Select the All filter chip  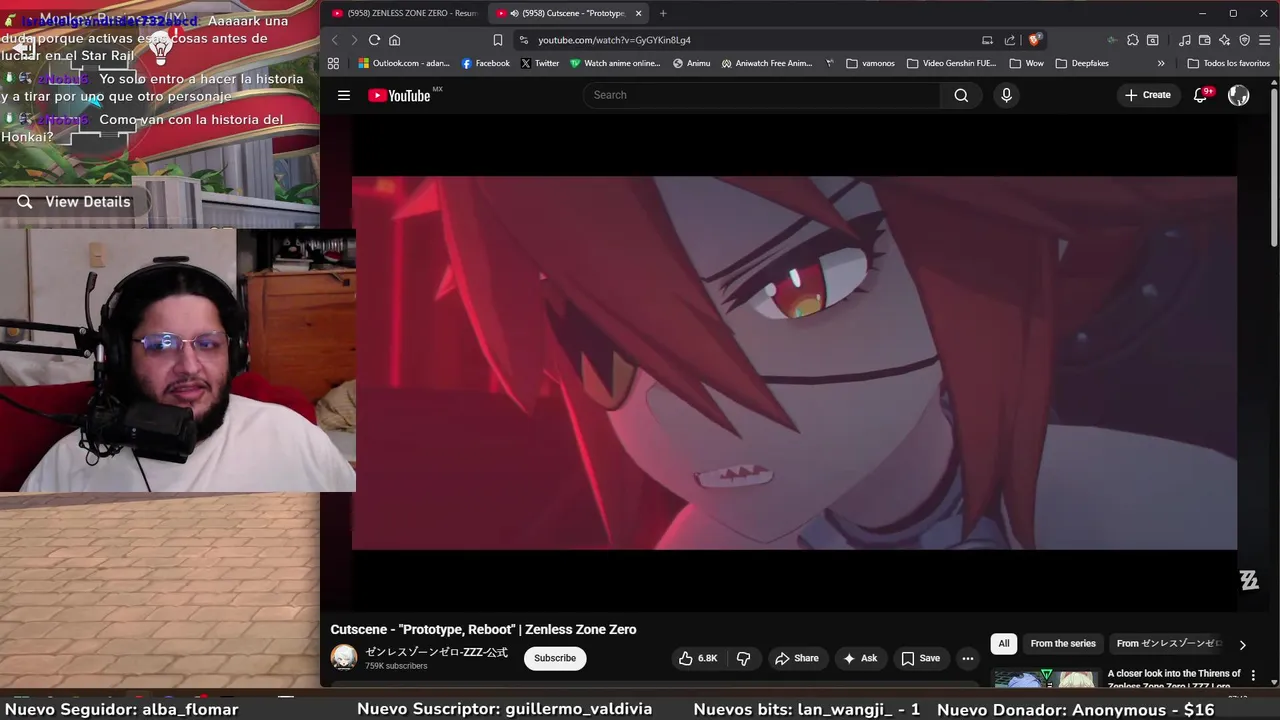[x=1004, y=644]
